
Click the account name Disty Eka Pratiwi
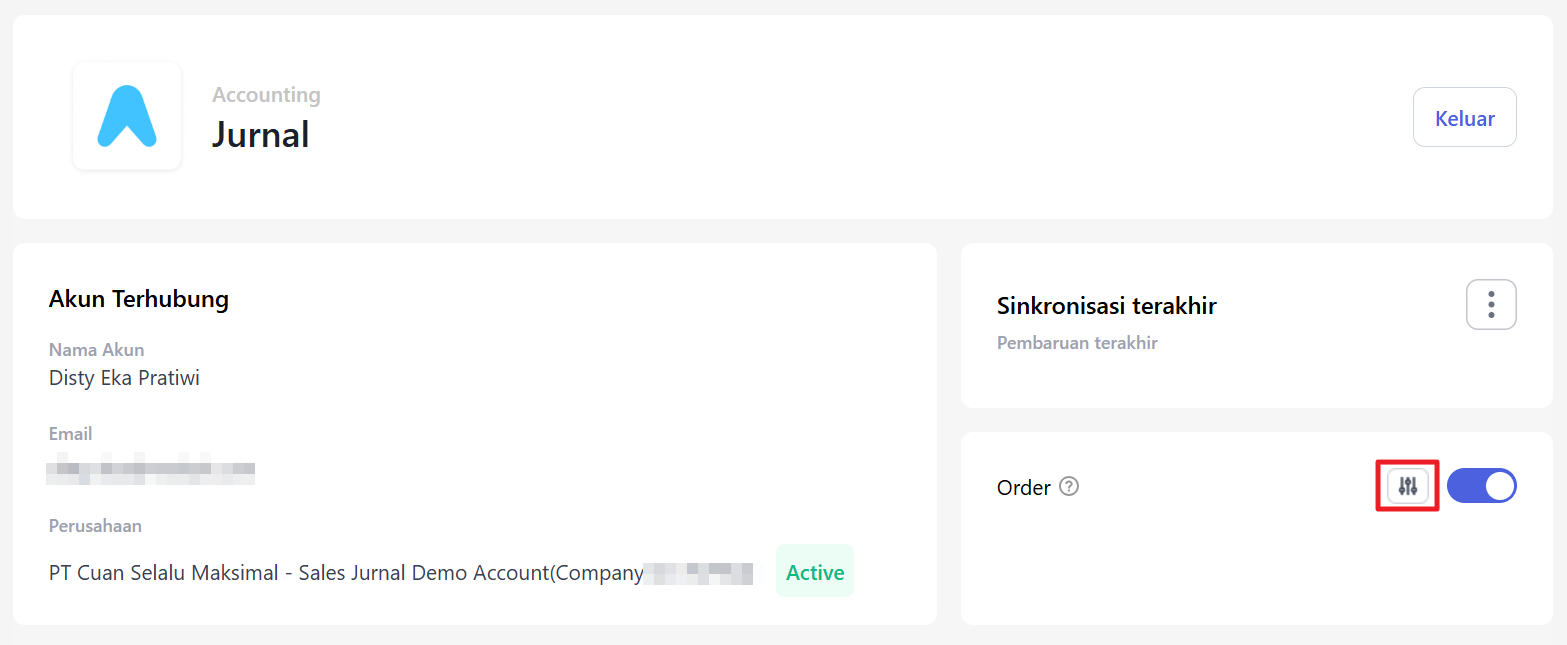[x=124, y=378]
